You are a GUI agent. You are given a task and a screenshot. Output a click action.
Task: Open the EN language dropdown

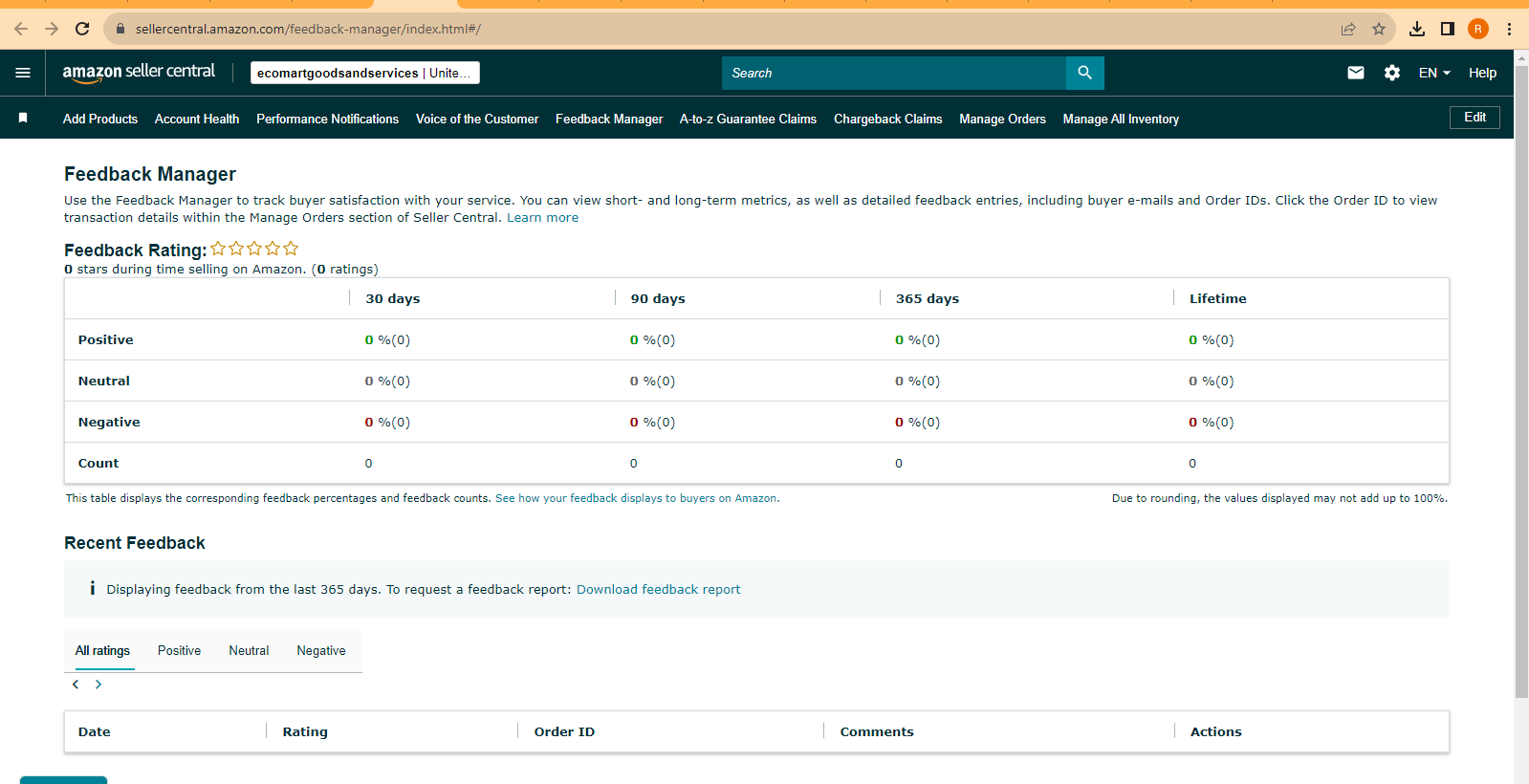1434,73
